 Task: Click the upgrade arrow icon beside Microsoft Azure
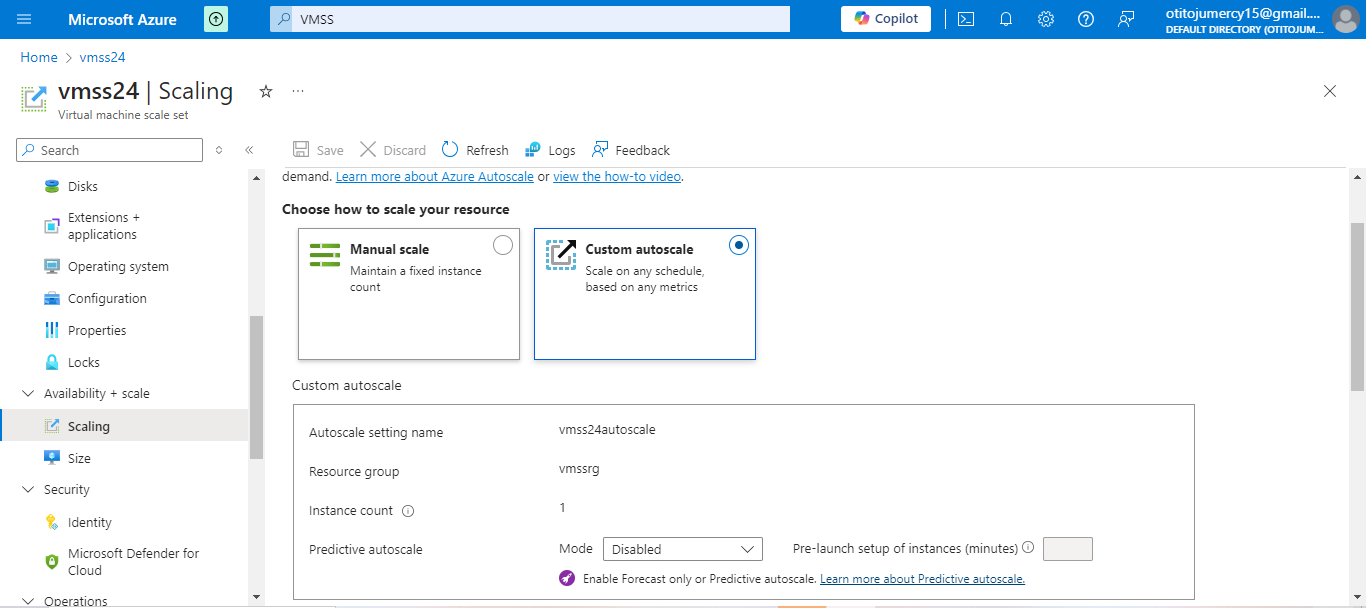coord(216,19)
